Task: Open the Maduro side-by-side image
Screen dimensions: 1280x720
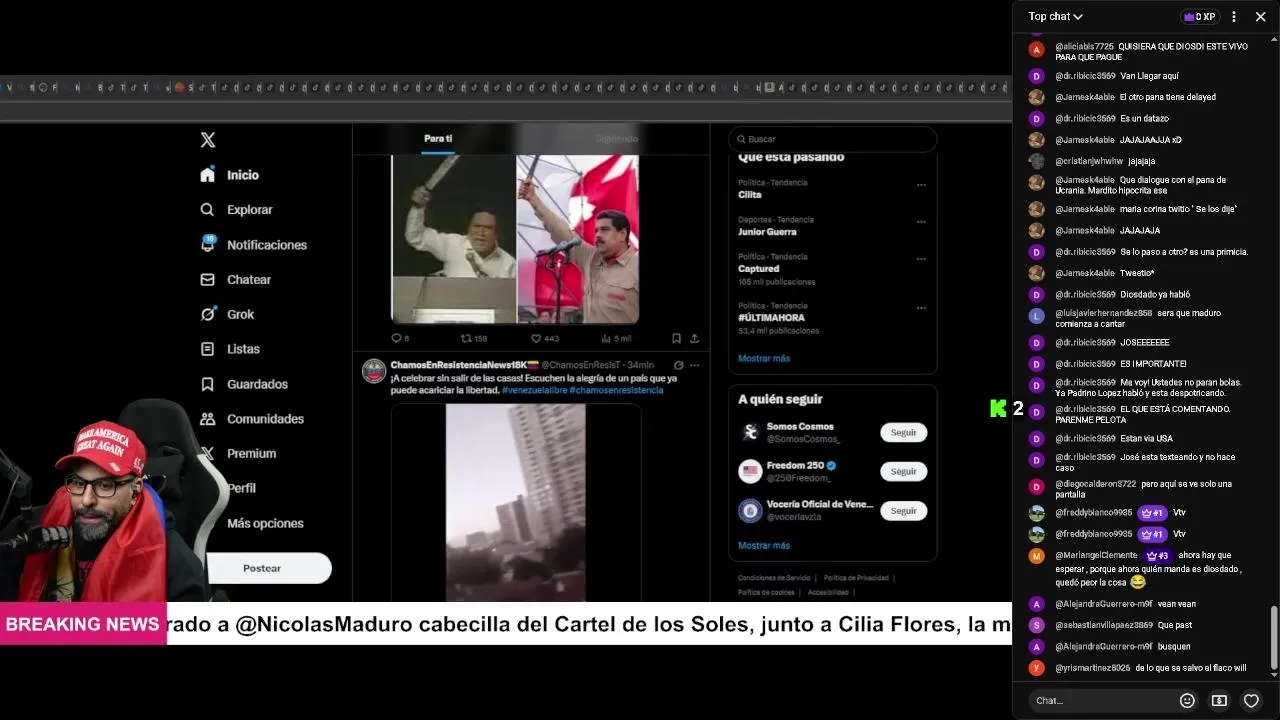Action: (x=514, y=239)
